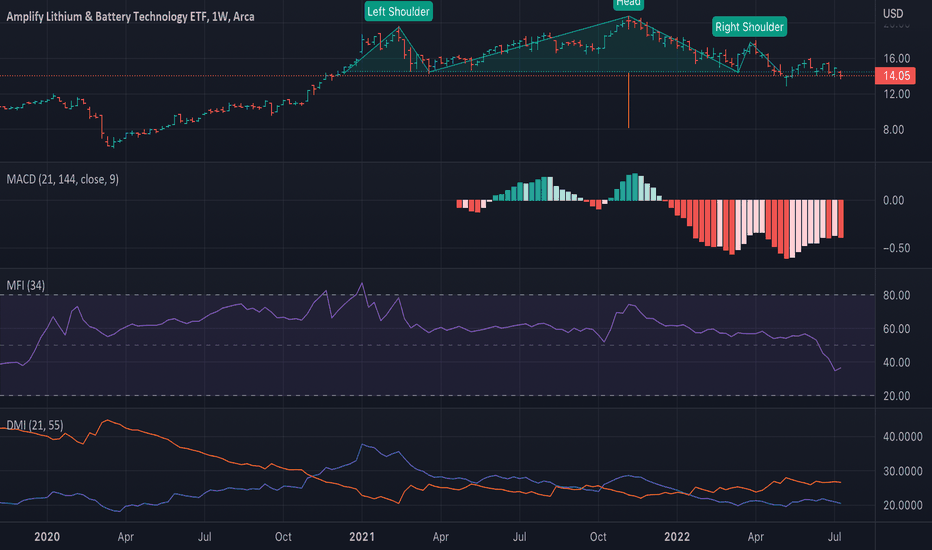Open the MFI (34) indicator legend
This screenshot has height=550, width=932.
(x=26, y=285)
